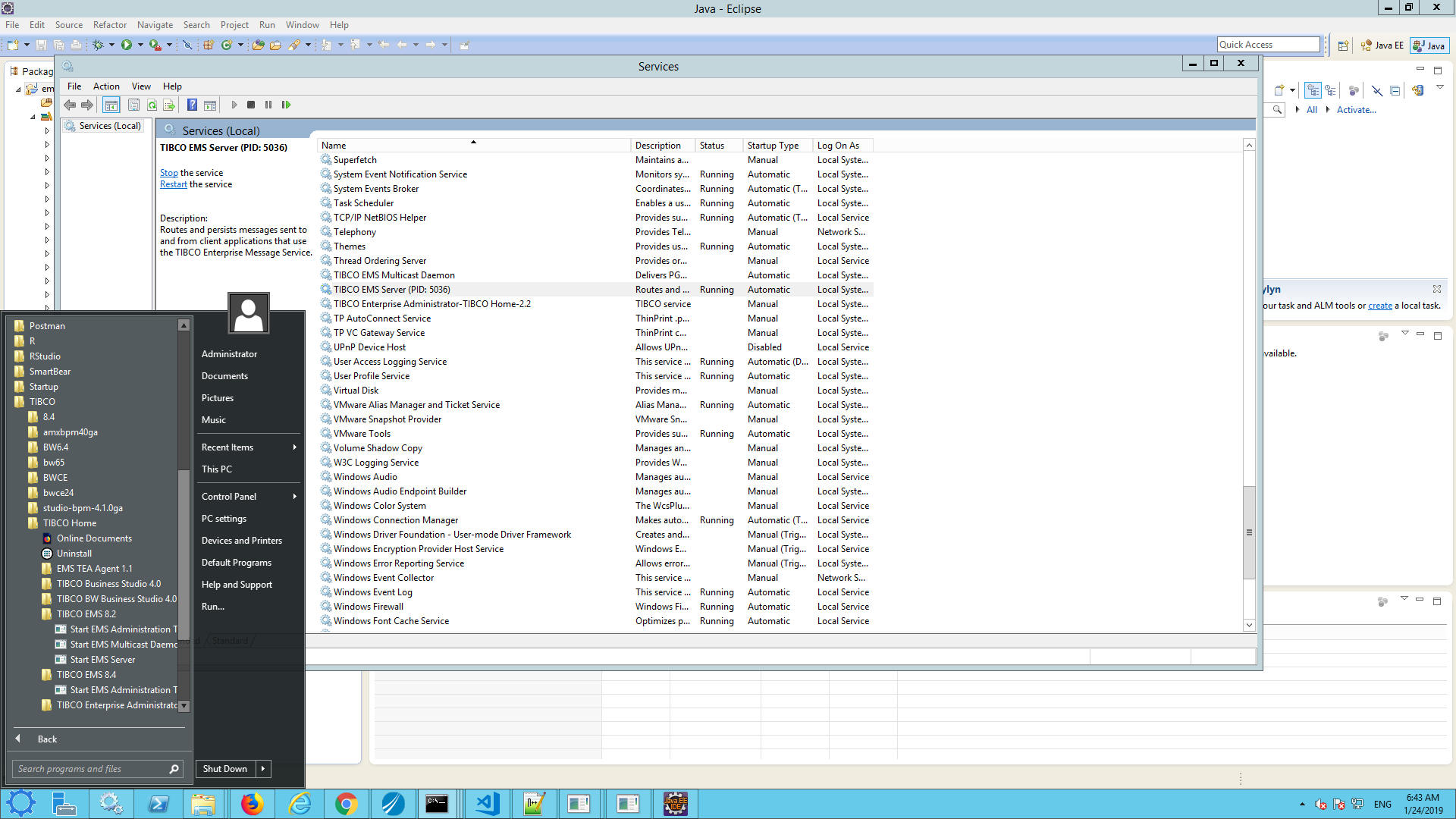Switch to Java EE perspective
Viewport: 1456px width, 819px height.
[x=1382, y=45]
